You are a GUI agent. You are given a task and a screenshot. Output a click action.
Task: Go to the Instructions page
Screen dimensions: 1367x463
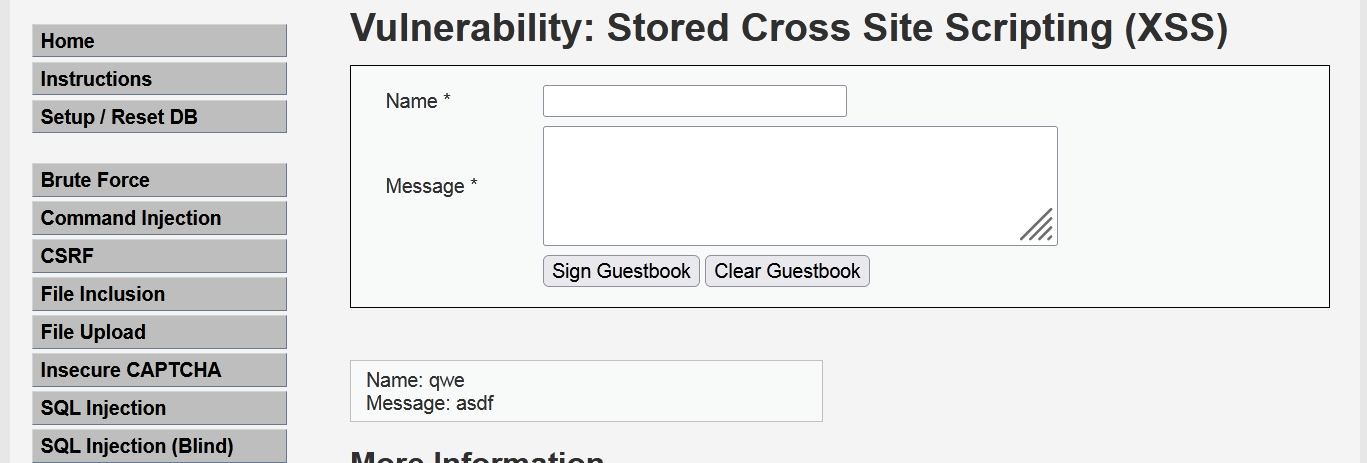[159, 79]
